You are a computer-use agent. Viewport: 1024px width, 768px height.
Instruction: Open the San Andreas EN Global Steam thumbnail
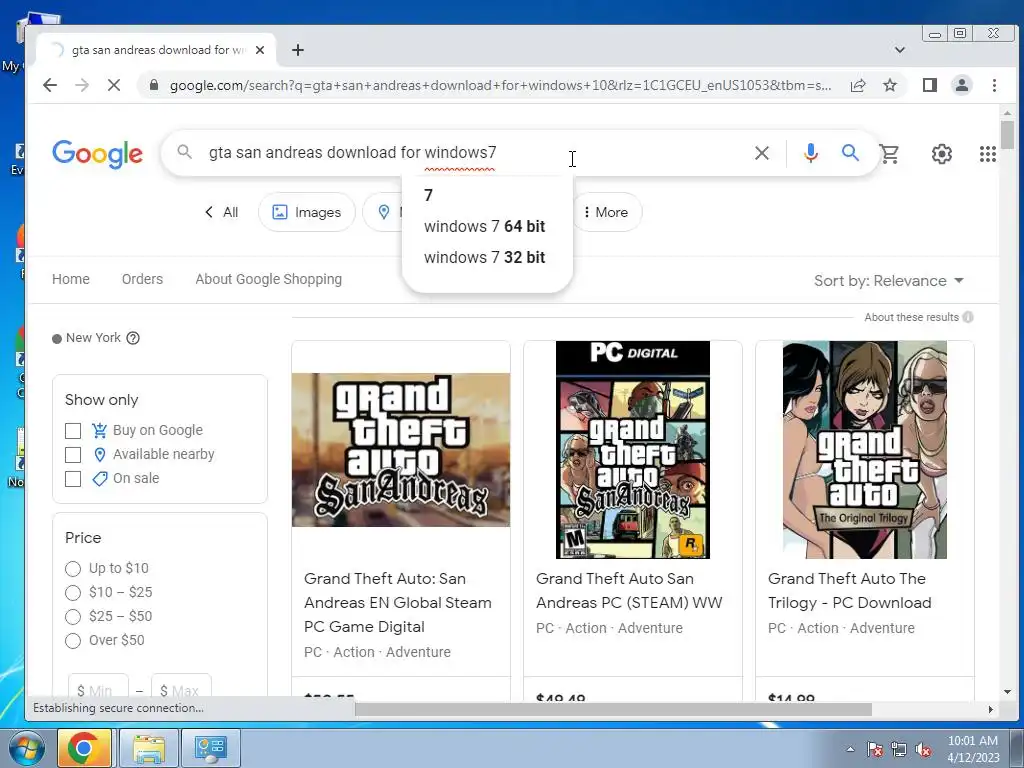click(401, 450)
